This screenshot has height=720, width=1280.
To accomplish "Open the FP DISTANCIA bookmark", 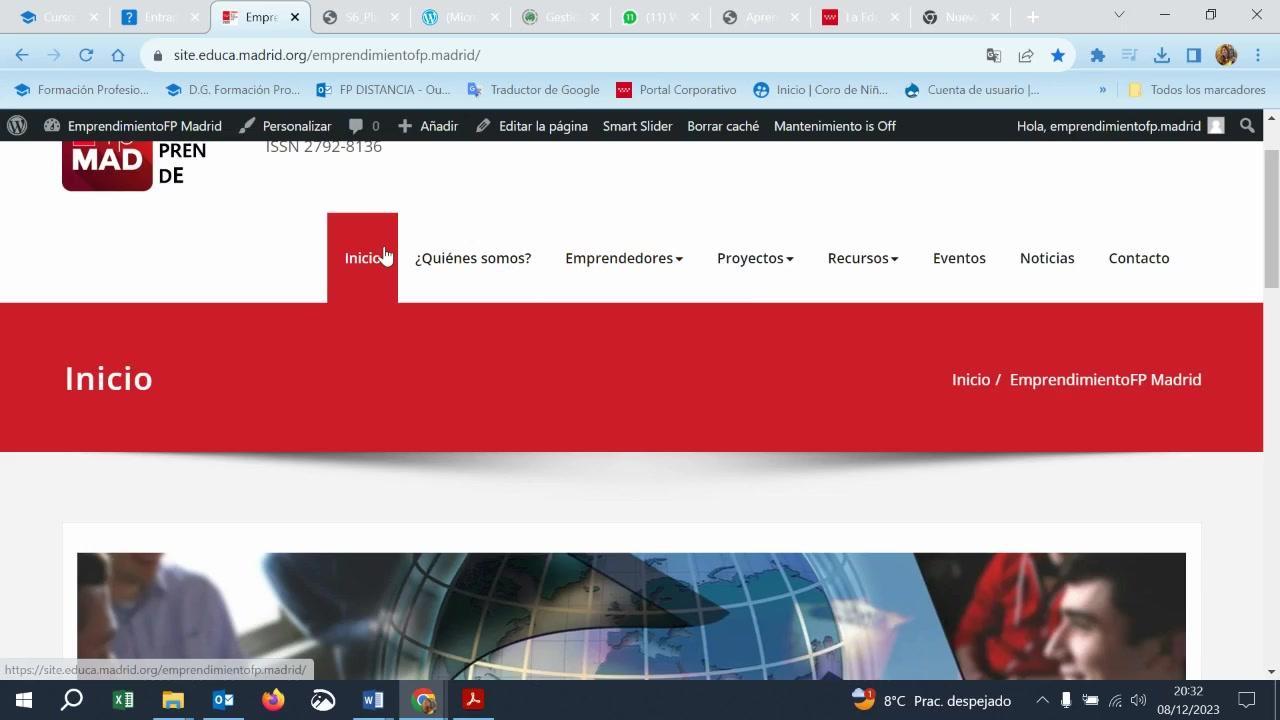I will tap(383, 90).
